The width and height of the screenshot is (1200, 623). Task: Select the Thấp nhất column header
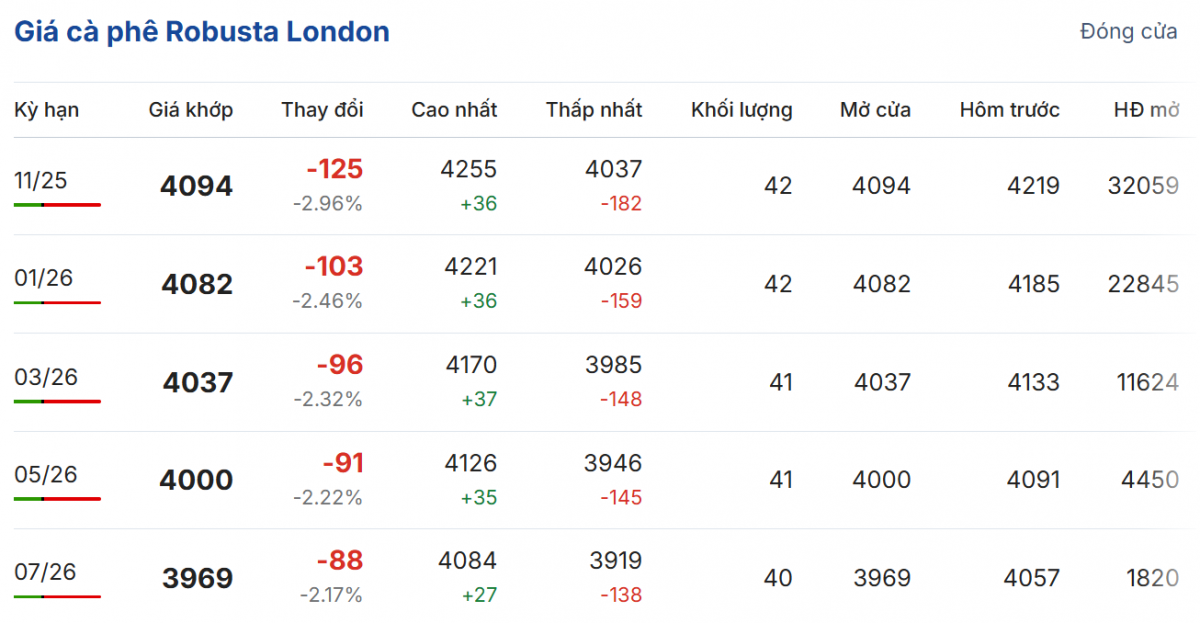[594, 110]
